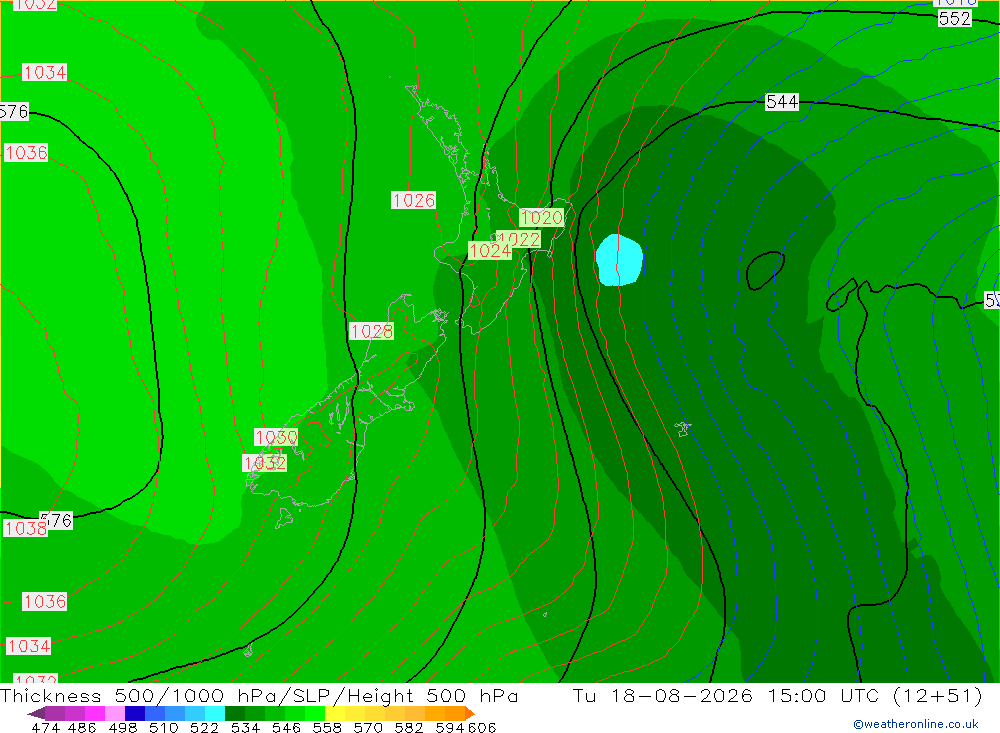
Task: Click the 510 legend value
Action: [163, 728]
